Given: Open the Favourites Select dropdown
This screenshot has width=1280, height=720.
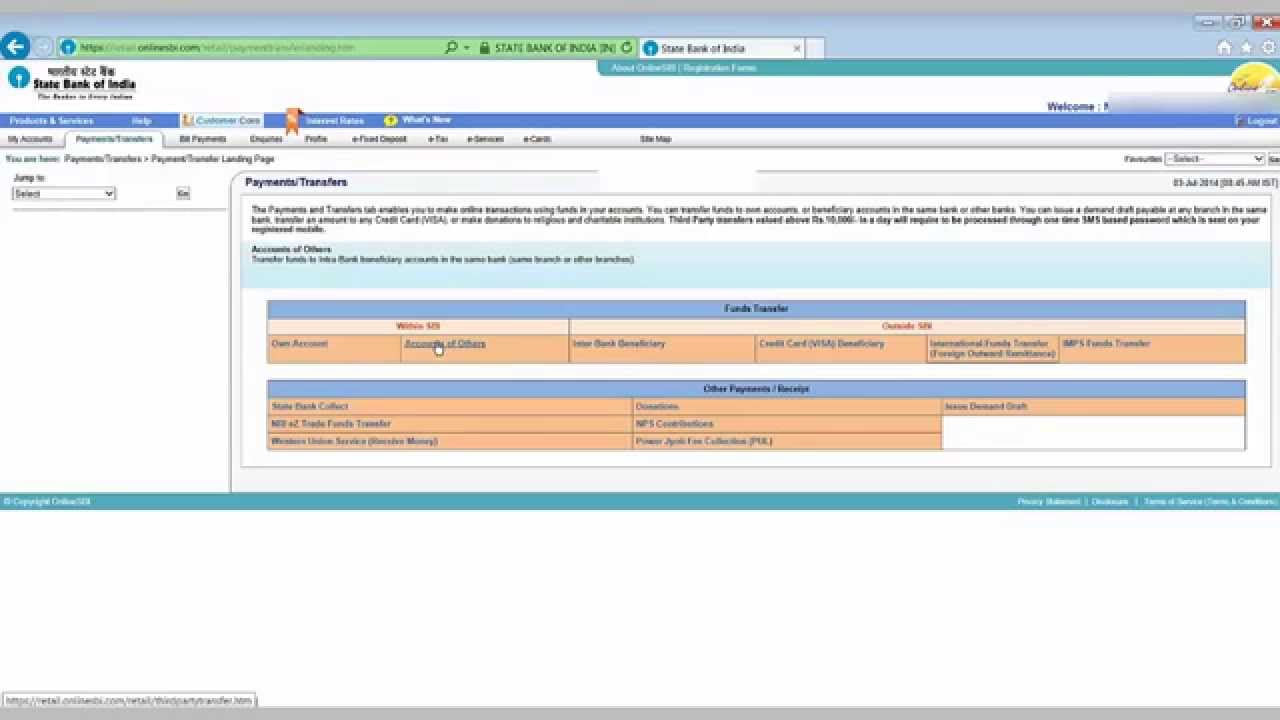Looking at the screenshot, I should tap(1215, 159).
